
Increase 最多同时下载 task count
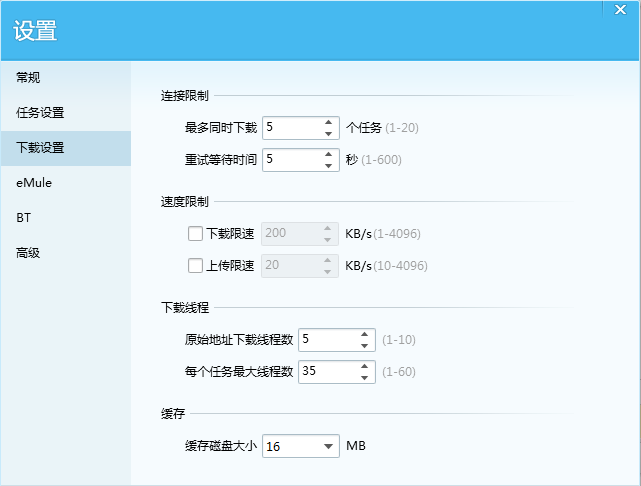click(x=328, y=122)
